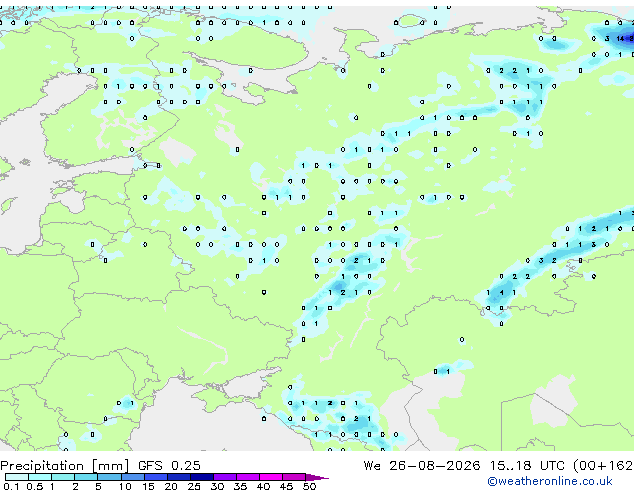Viewport: 634px width, 490px height.
Task: Click the "25" legend scale label
Action: 194,486
